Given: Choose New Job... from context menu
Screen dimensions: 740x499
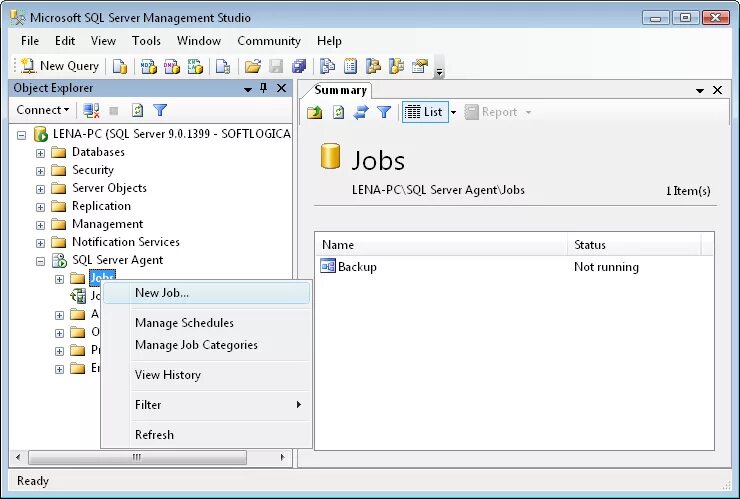Looking at the screenshot, I should (207, 293).
